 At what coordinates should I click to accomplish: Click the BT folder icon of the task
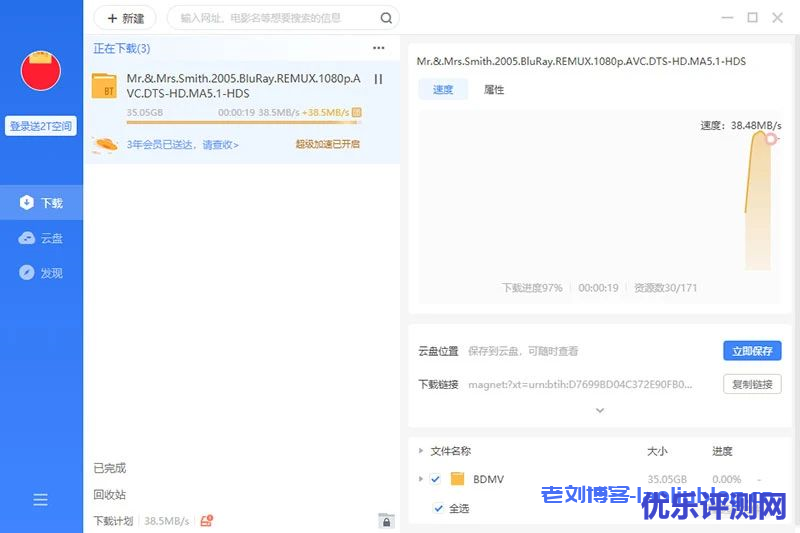tap(104, 86)
